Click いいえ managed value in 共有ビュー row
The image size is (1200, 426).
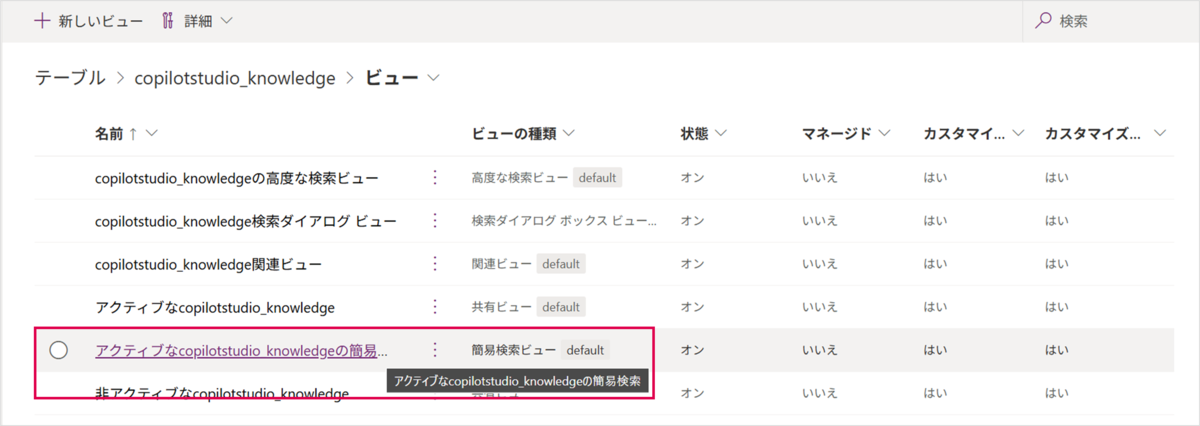[819, 307]
